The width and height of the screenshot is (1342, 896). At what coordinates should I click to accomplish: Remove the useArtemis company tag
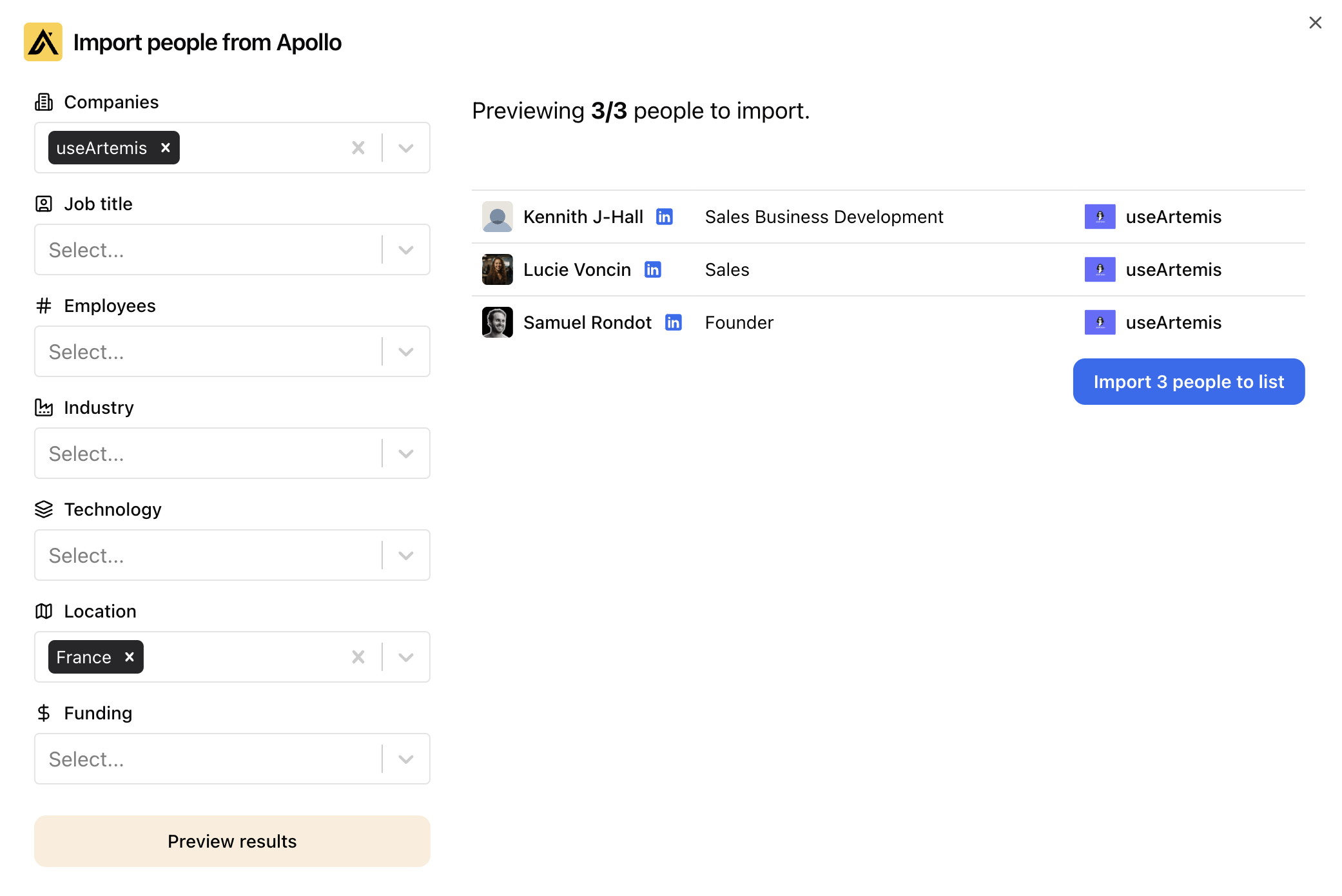click(x=166, y=148)
